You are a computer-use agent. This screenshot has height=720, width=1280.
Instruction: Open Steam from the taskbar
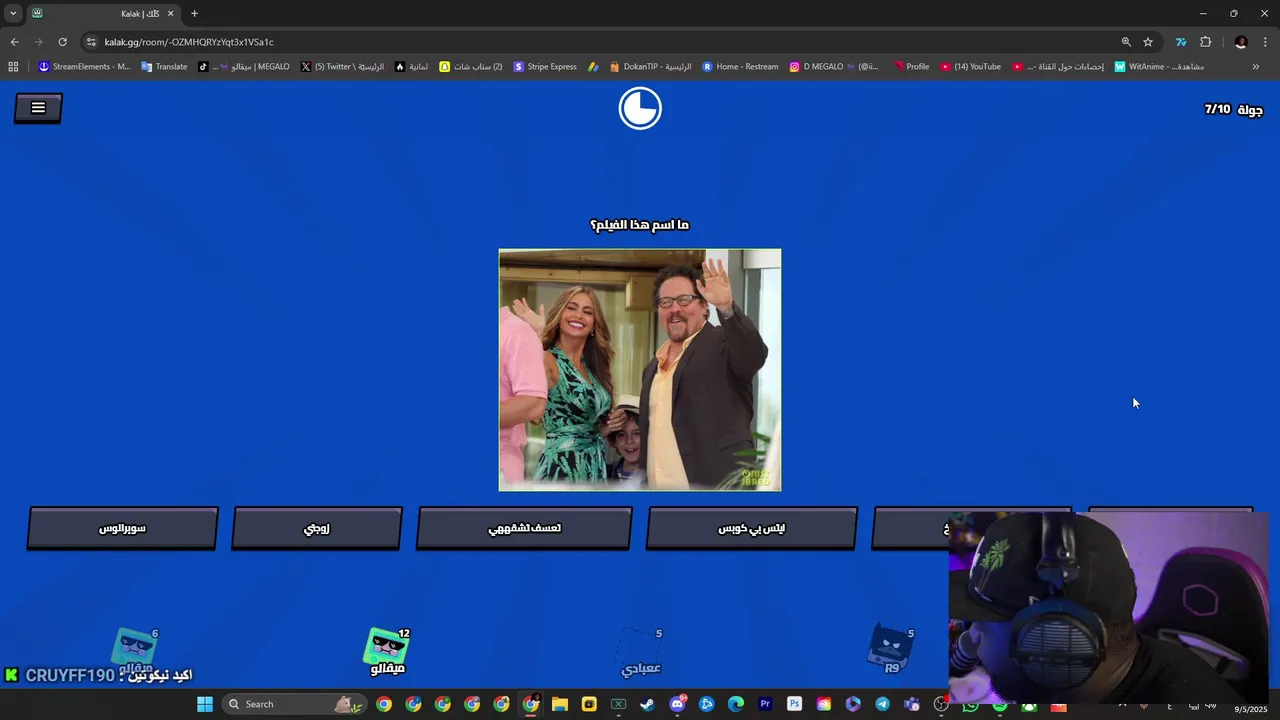(x=648, y=704)
